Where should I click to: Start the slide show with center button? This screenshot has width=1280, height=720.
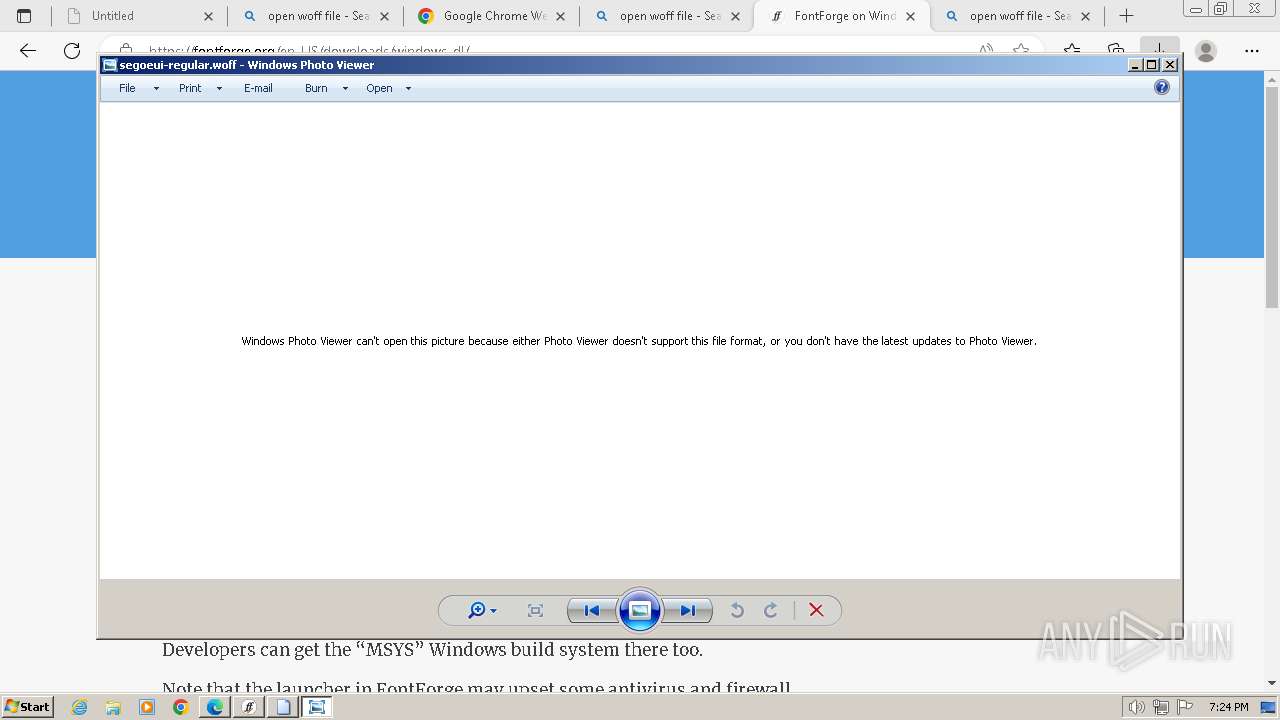[640, 610]
